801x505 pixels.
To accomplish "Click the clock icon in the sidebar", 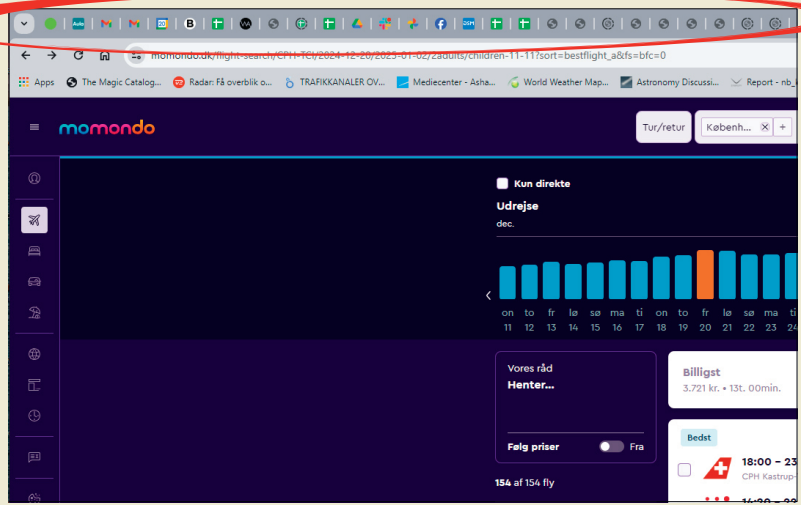I will coord(34,416).
